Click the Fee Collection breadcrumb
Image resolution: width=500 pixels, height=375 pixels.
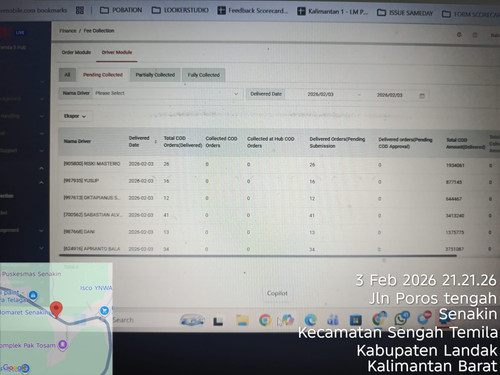pos(99,31)
